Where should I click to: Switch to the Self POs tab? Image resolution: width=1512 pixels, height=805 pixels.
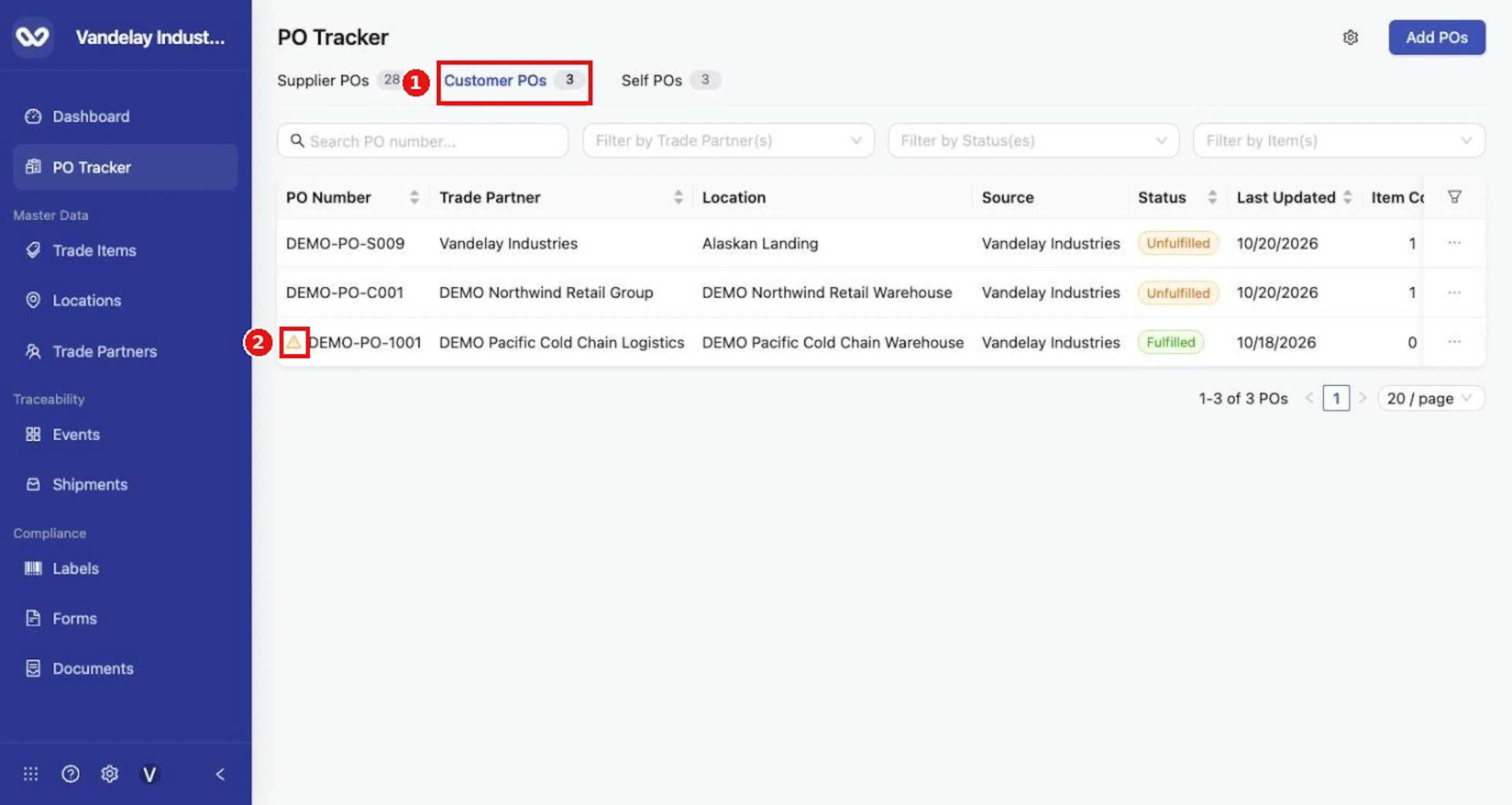tap(671, 80)
